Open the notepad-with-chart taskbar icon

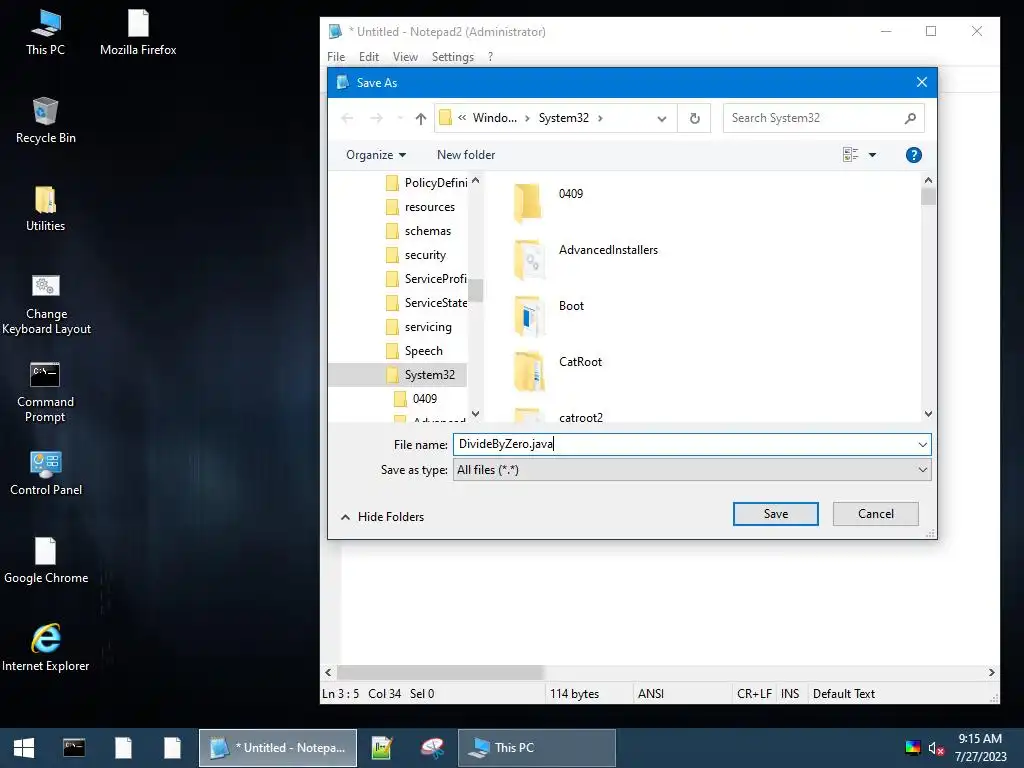(382, 748)
